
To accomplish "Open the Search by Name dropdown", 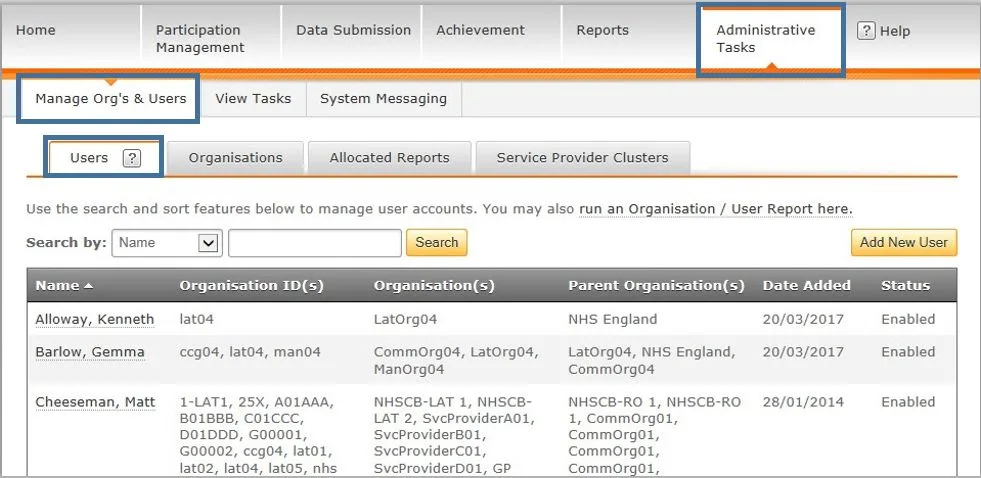I will click(x=167, y=243).
